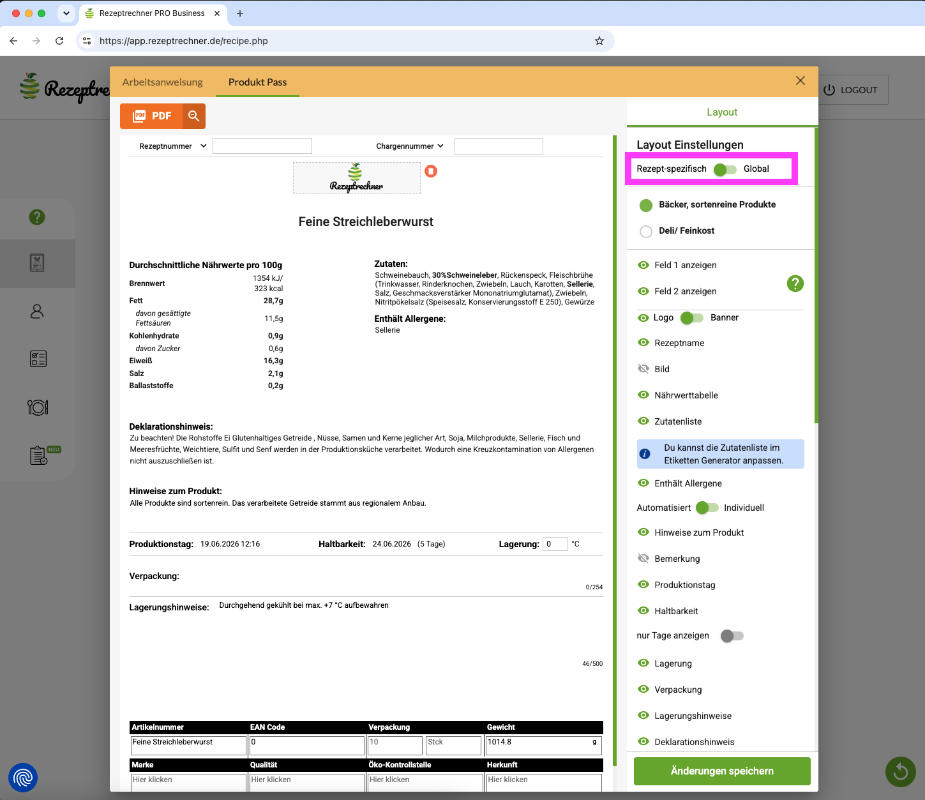Hide the Lagerung field
This screenshot has width=925, height=800.
point(644,663)
